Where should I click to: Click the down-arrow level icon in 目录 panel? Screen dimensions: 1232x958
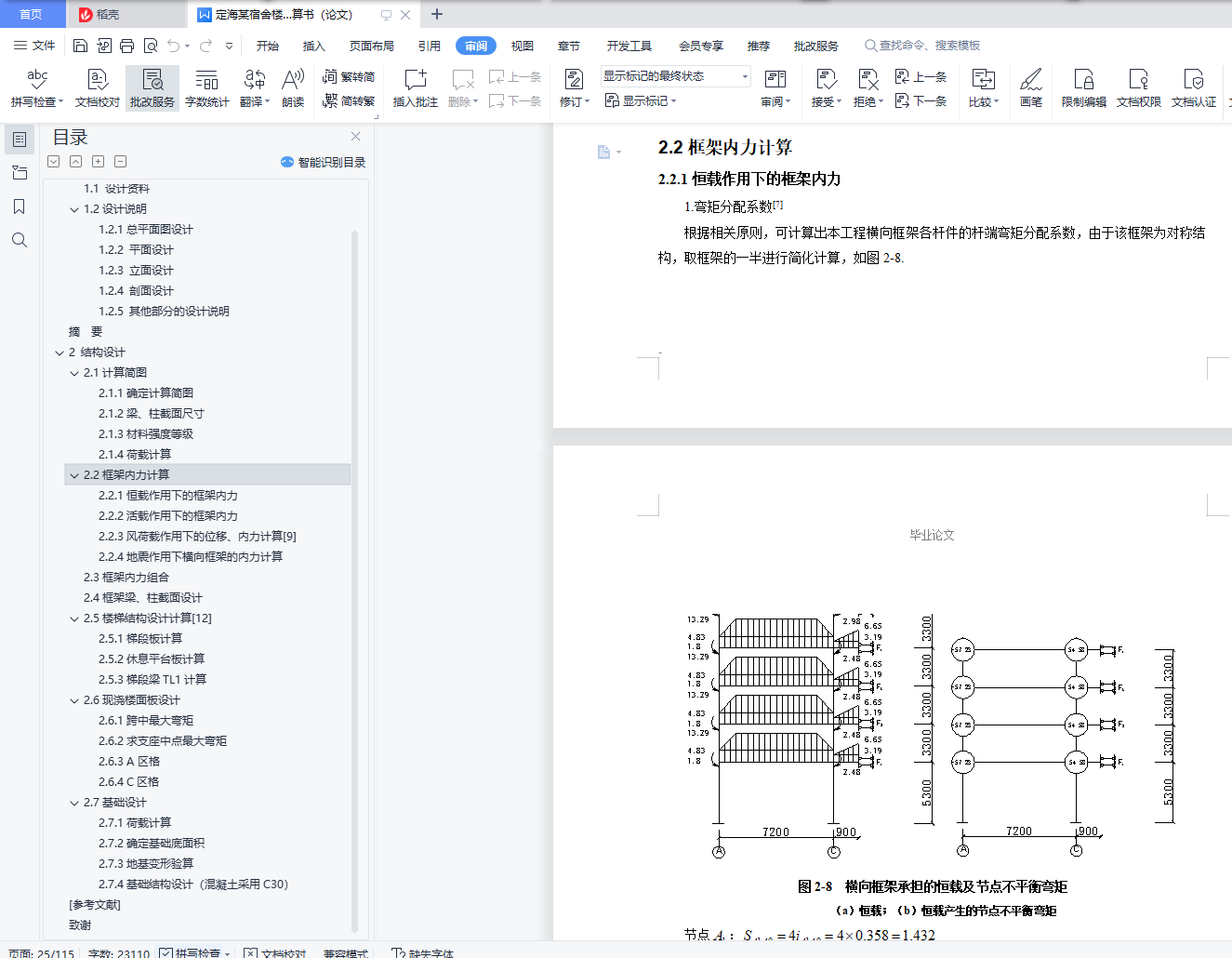pos(54,162)
